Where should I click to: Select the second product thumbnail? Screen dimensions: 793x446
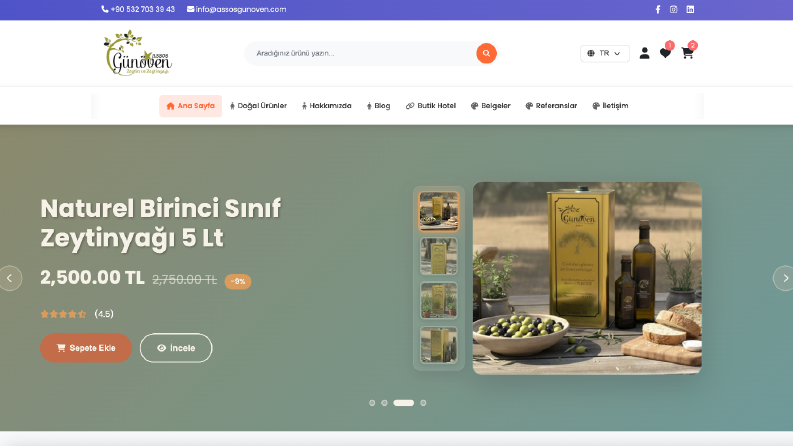click(x=438, y=256)
